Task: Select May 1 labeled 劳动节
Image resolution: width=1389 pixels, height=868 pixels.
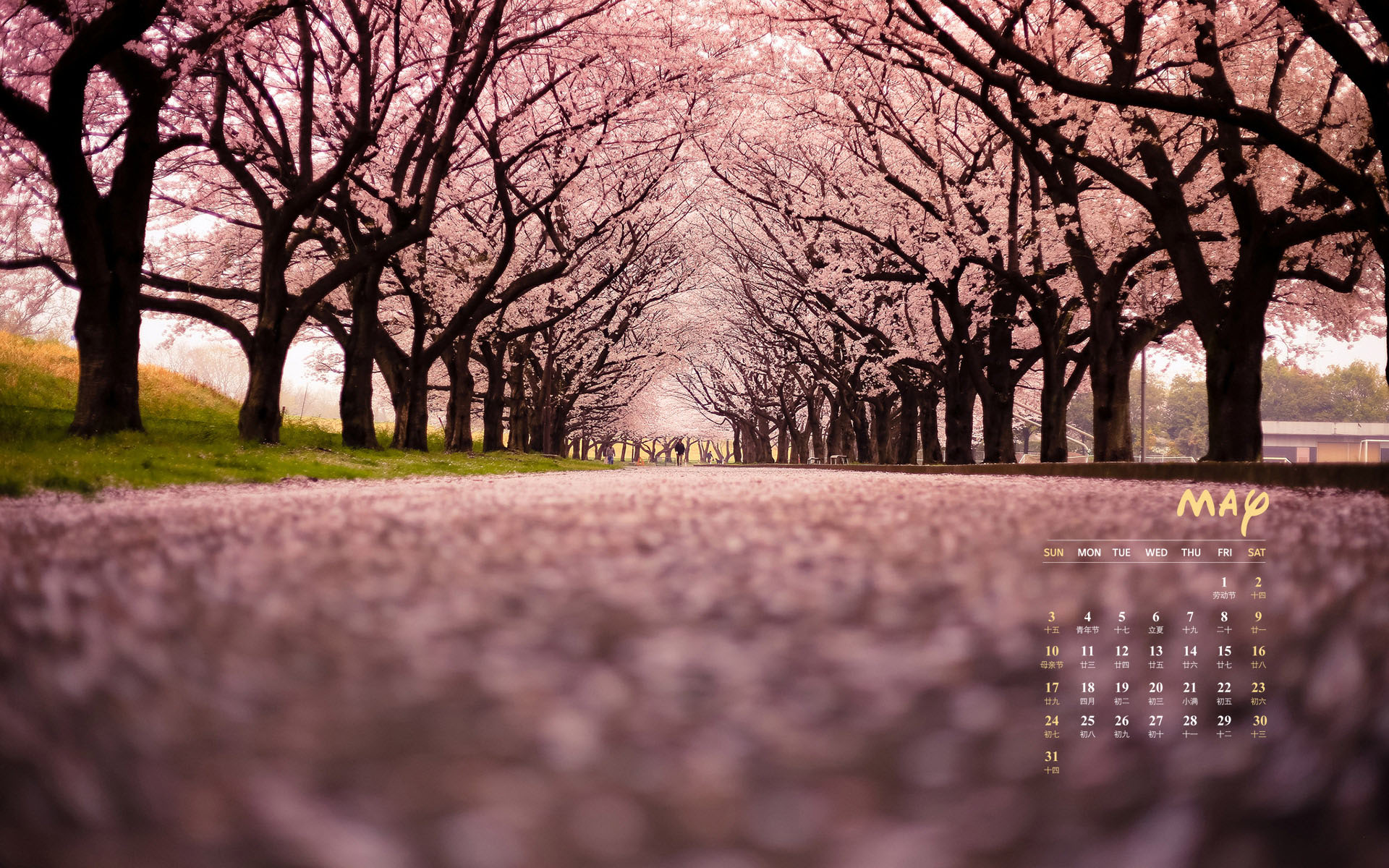Action: (x=1224, y=587)
